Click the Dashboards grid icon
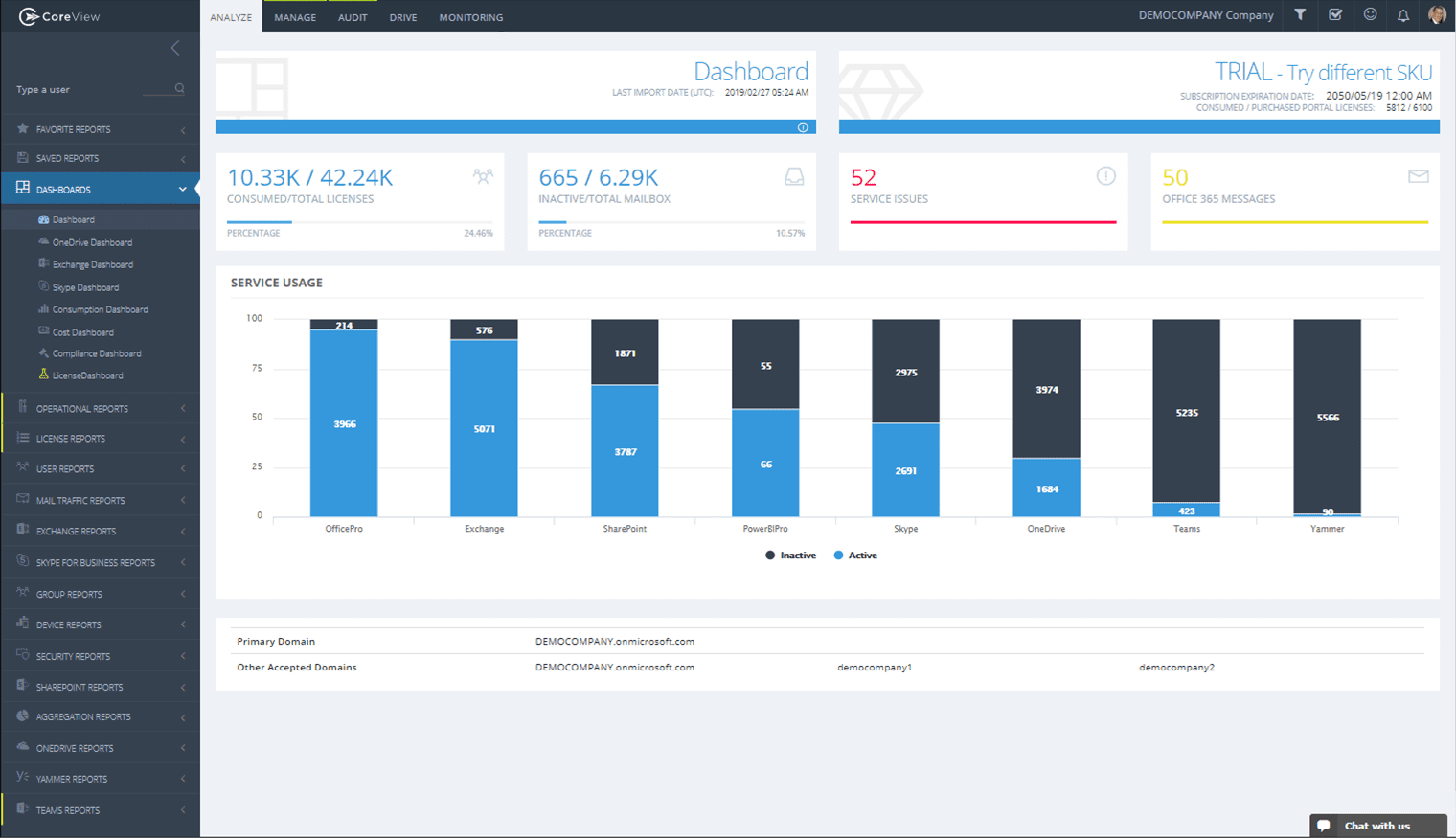Screen dimensions: 1456x840 (23, 189)
